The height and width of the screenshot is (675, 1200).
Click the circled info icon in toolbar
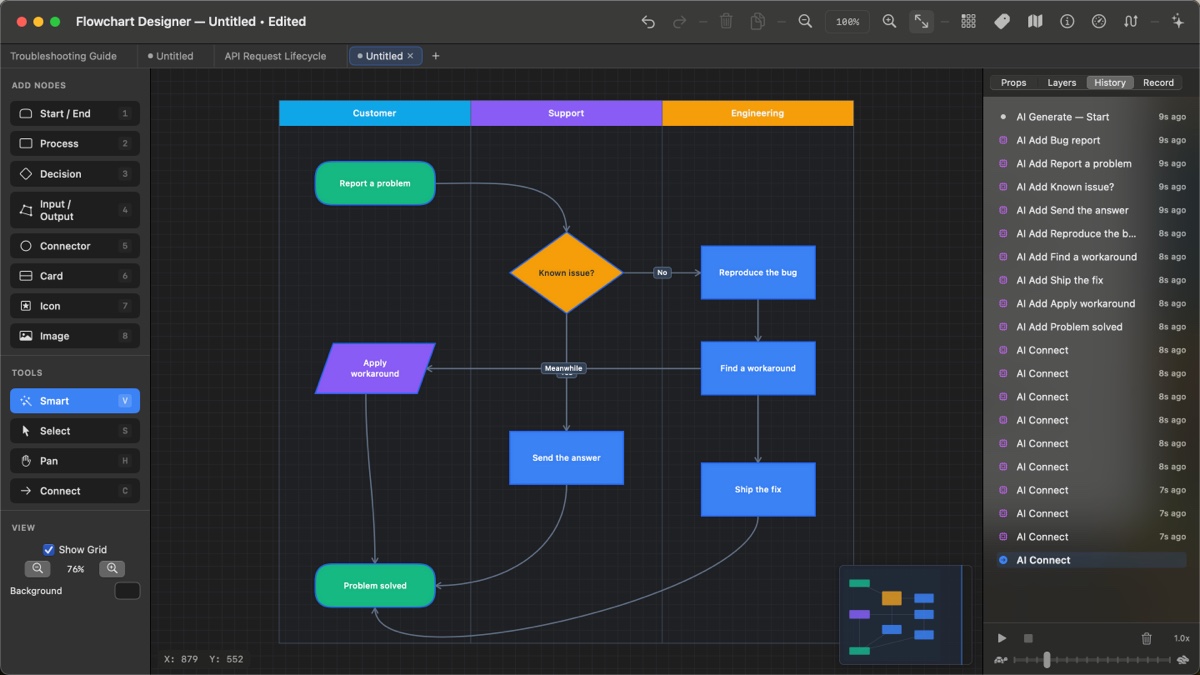tap(1067, 21)
